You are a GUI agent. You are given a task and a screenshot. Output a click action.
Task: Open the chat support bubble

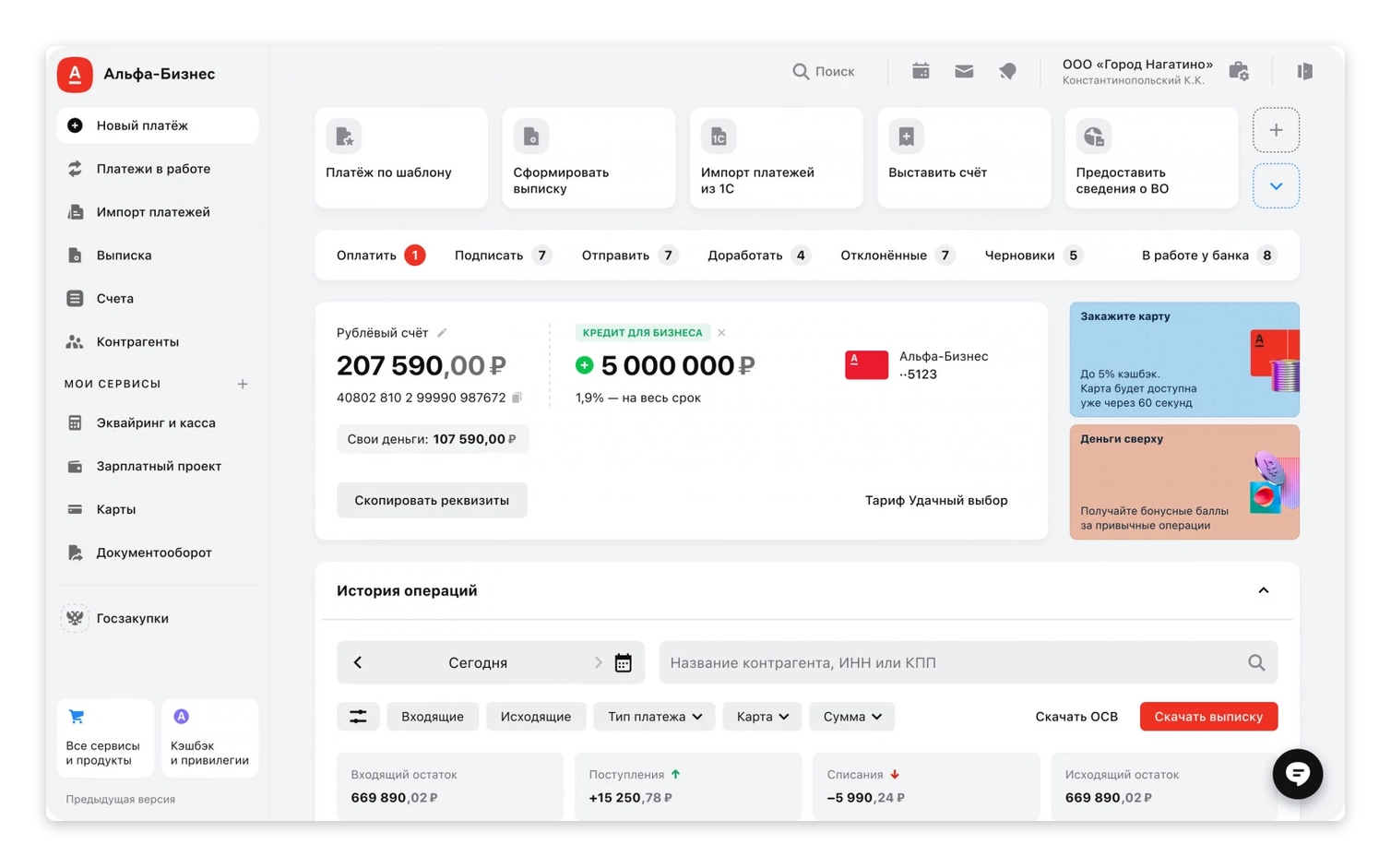[x=1298, y=774]
